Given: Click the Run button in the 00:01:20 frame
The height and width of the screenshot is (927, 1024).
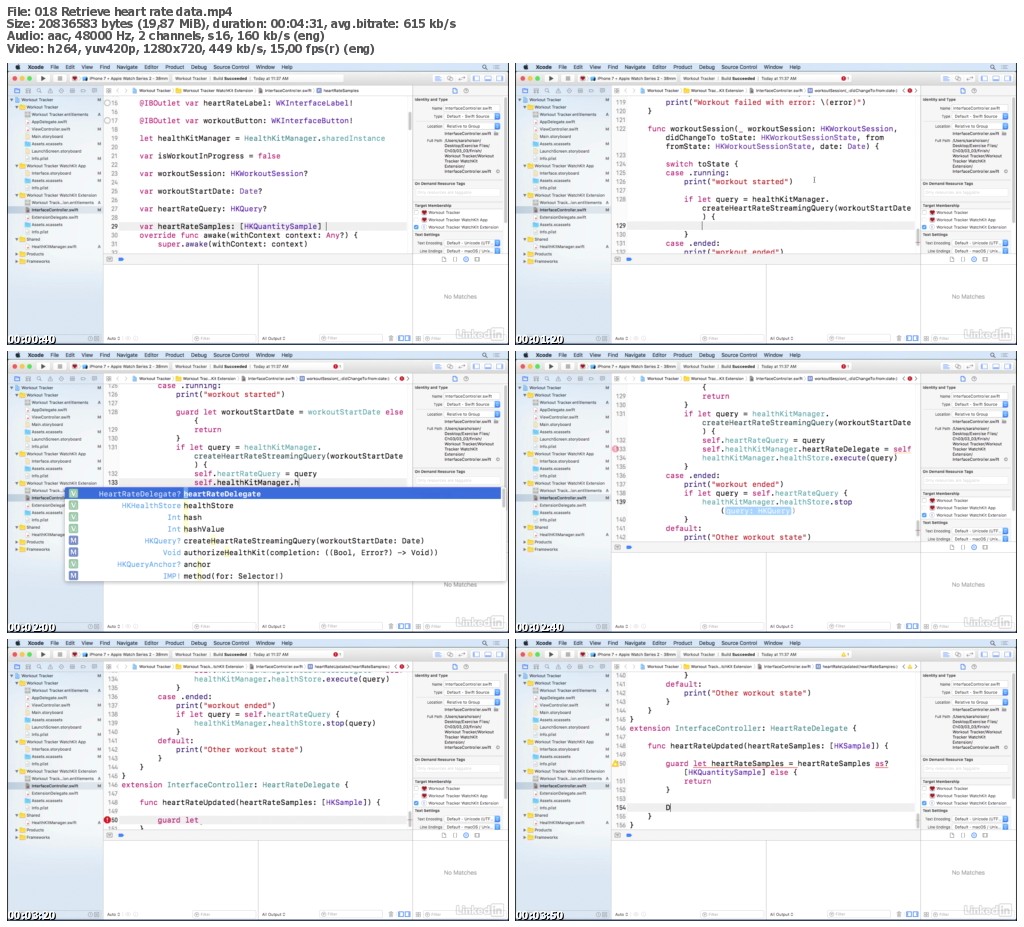Looking at the screenshot, I should point(551,78).
